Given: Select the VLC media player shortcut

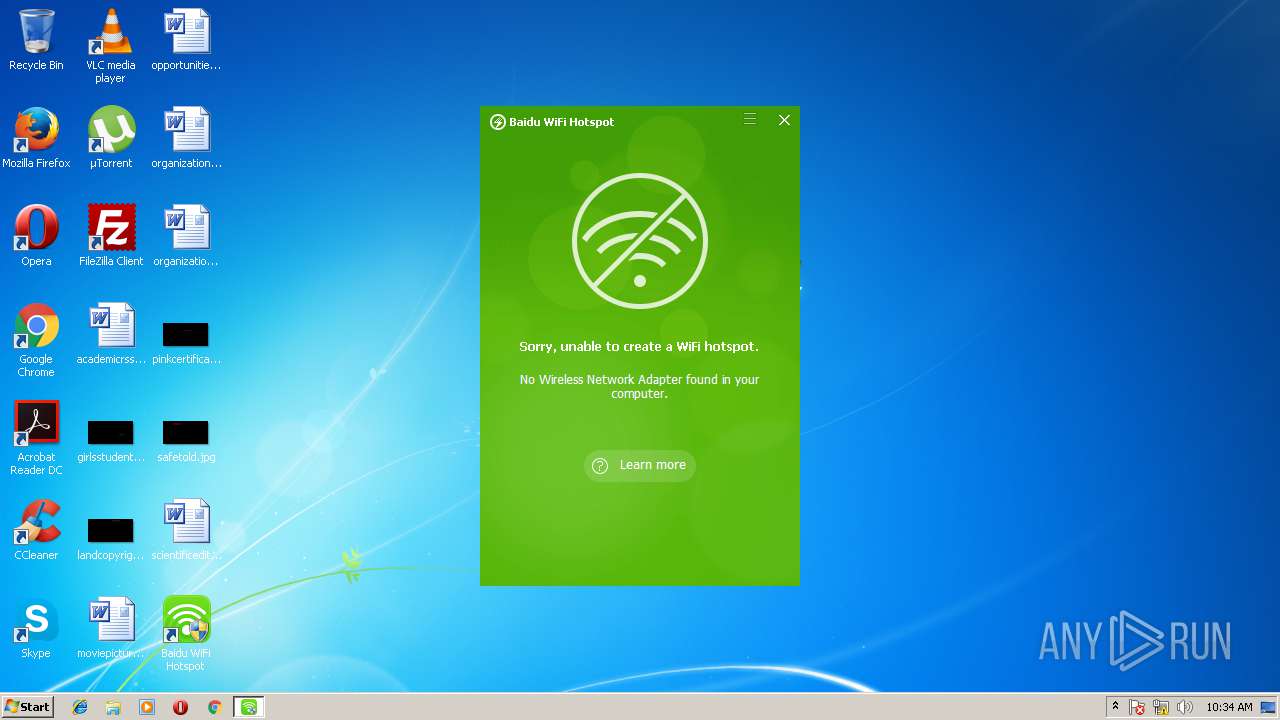Looking at the screenshot, I should [110, 46].
